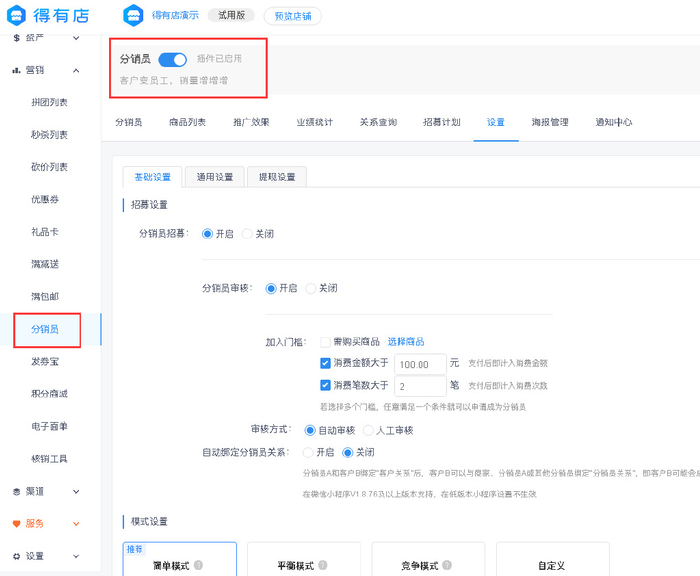The height and width of the screenshot is (576, 700).
Task: Uncheck the 消费笔数大于 checkbox
Action: click(x=325, y=385)
